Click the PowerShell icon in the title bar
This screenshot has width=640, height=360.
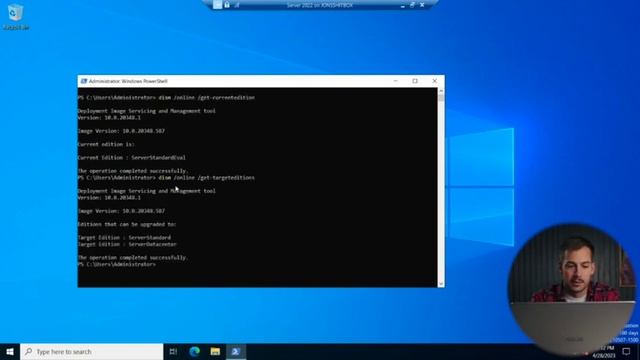point(84,81)
